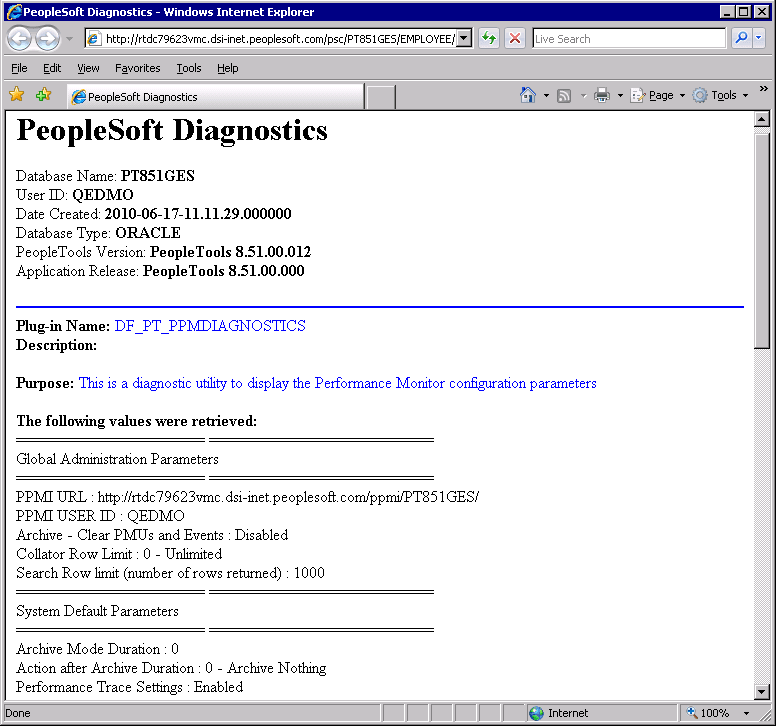Click the address bar URL field
This screenshot has width=776, height=726.
click(x=270, y=39)
